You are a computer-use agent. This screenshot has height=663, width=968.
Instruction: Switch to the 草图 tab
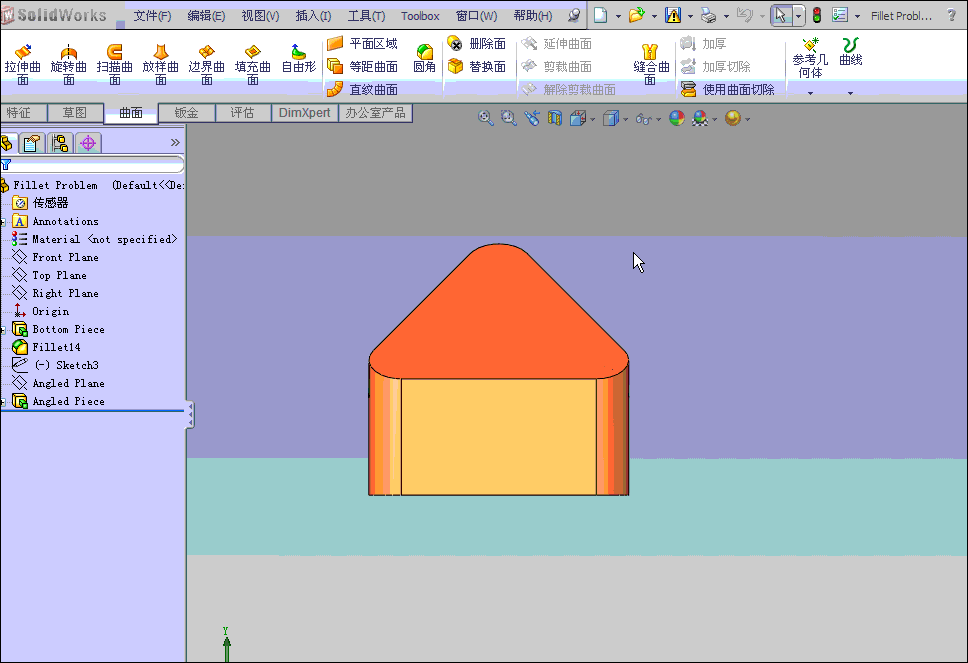click(x=75, y=113)
